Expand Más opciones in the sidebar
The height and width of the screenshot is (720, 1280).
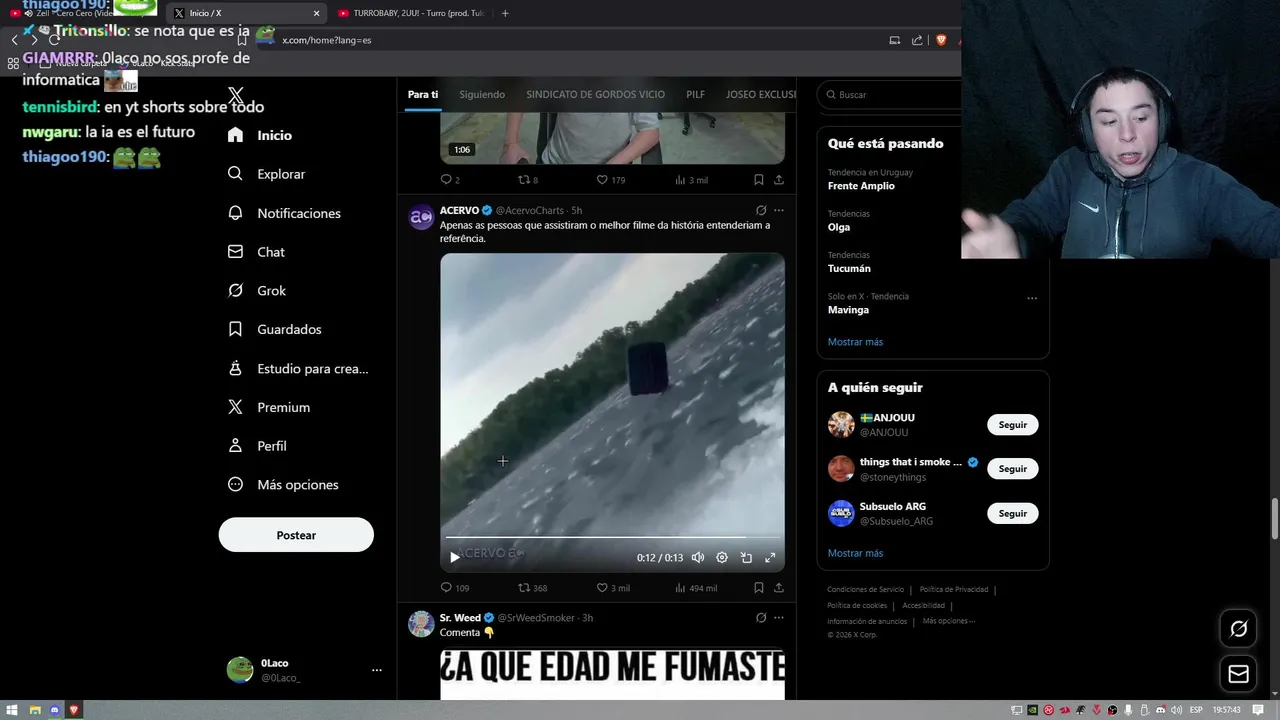283,484
